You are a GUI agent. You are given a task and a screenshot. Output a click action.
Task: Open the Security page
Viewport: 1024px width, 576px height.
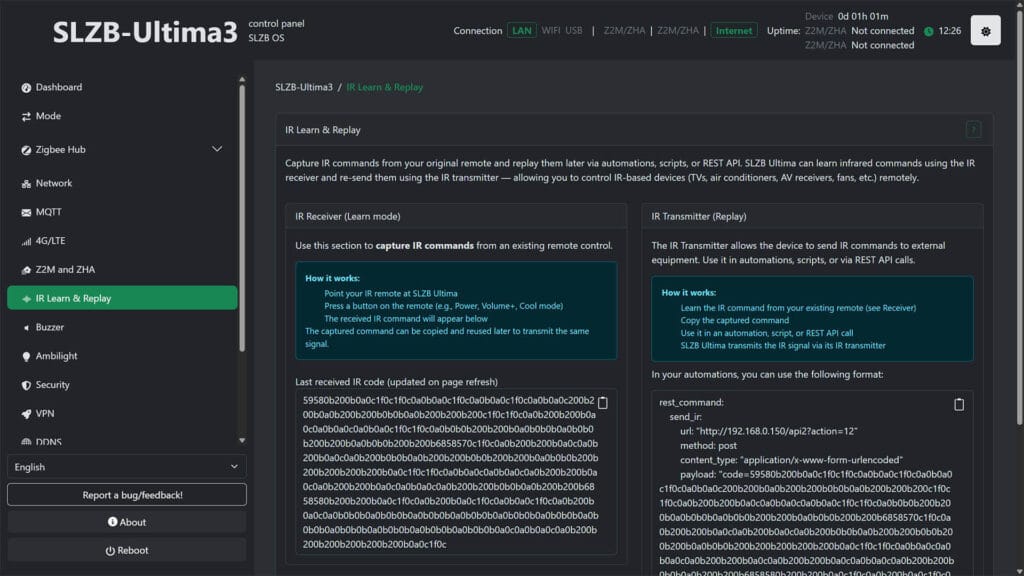click(x=53, y=385)
